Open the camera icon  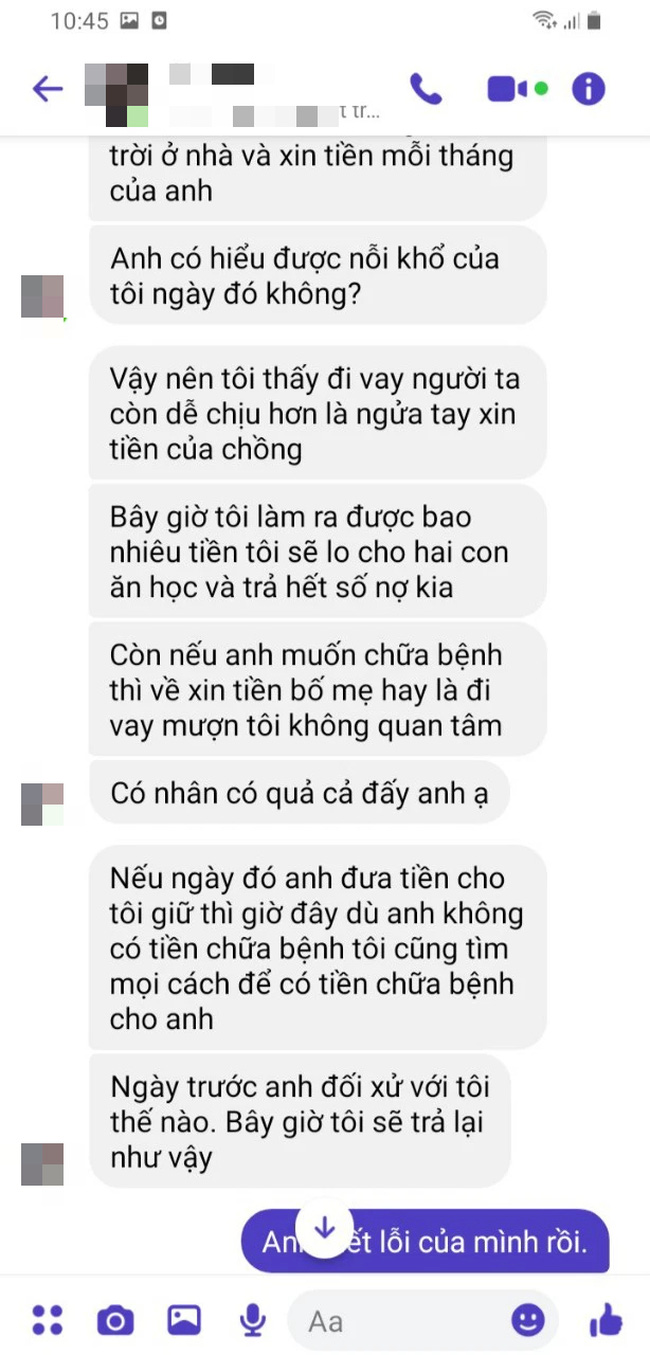115,1321
